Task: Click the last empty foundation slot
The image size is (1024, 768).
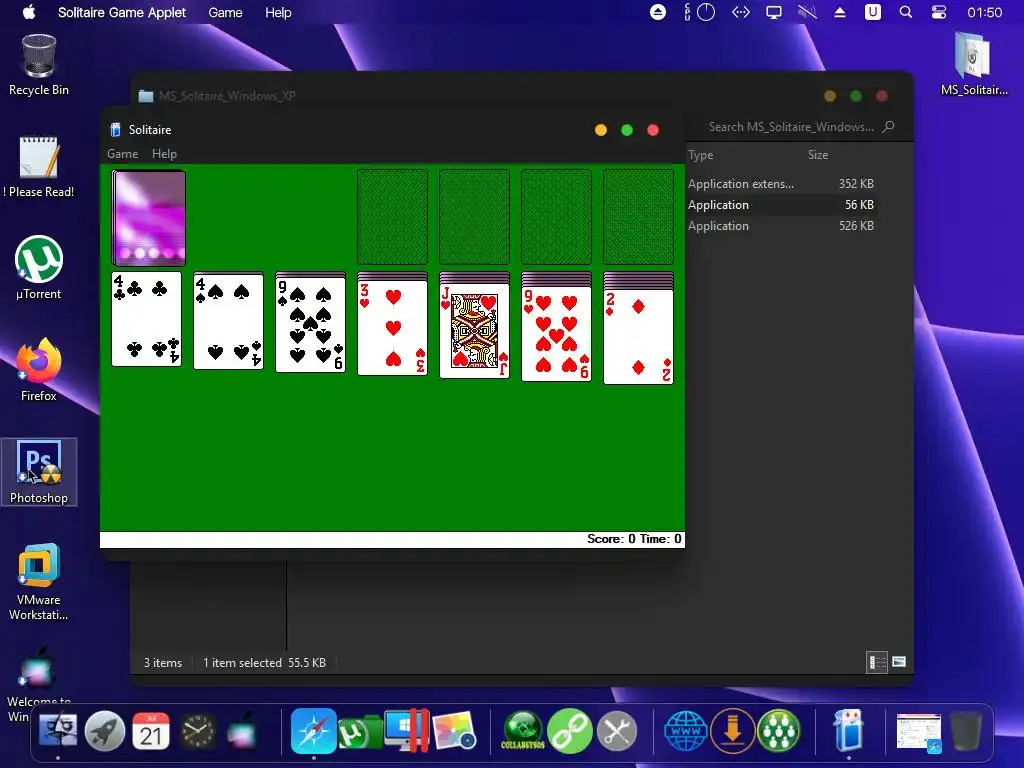Action: [x=639, y=217]
